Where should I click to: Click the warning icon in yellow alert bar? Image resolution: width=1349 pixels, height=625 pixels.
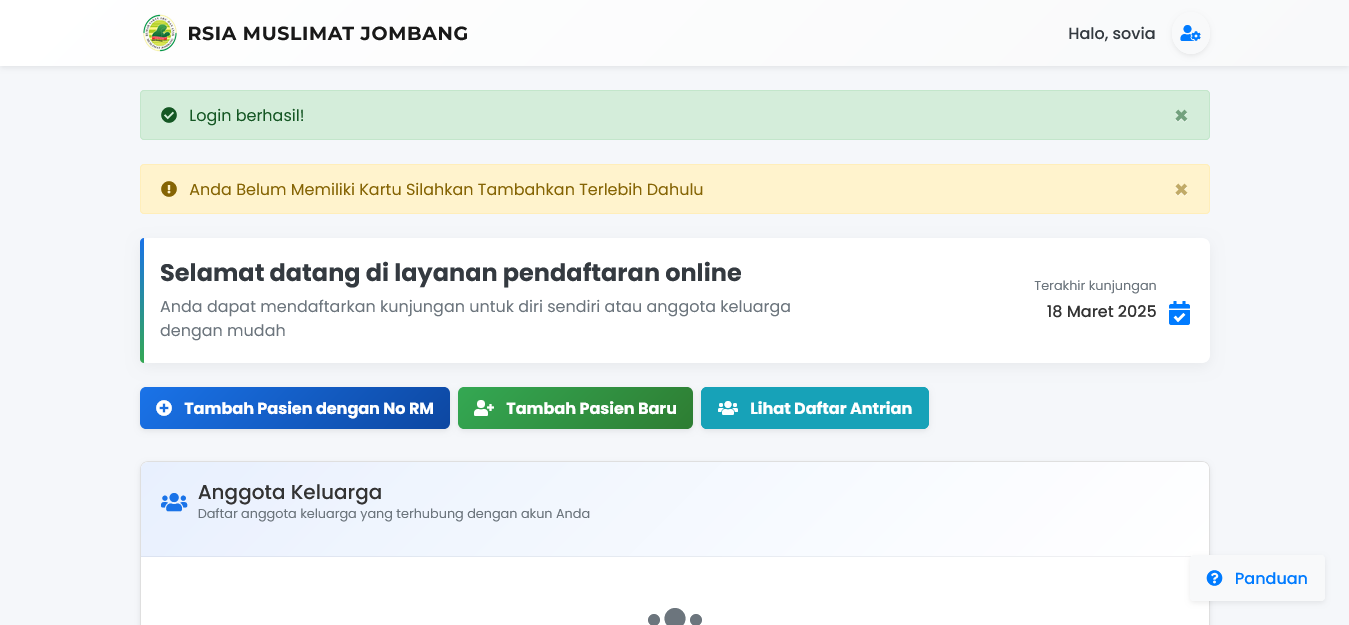click(x=168, y=189)
